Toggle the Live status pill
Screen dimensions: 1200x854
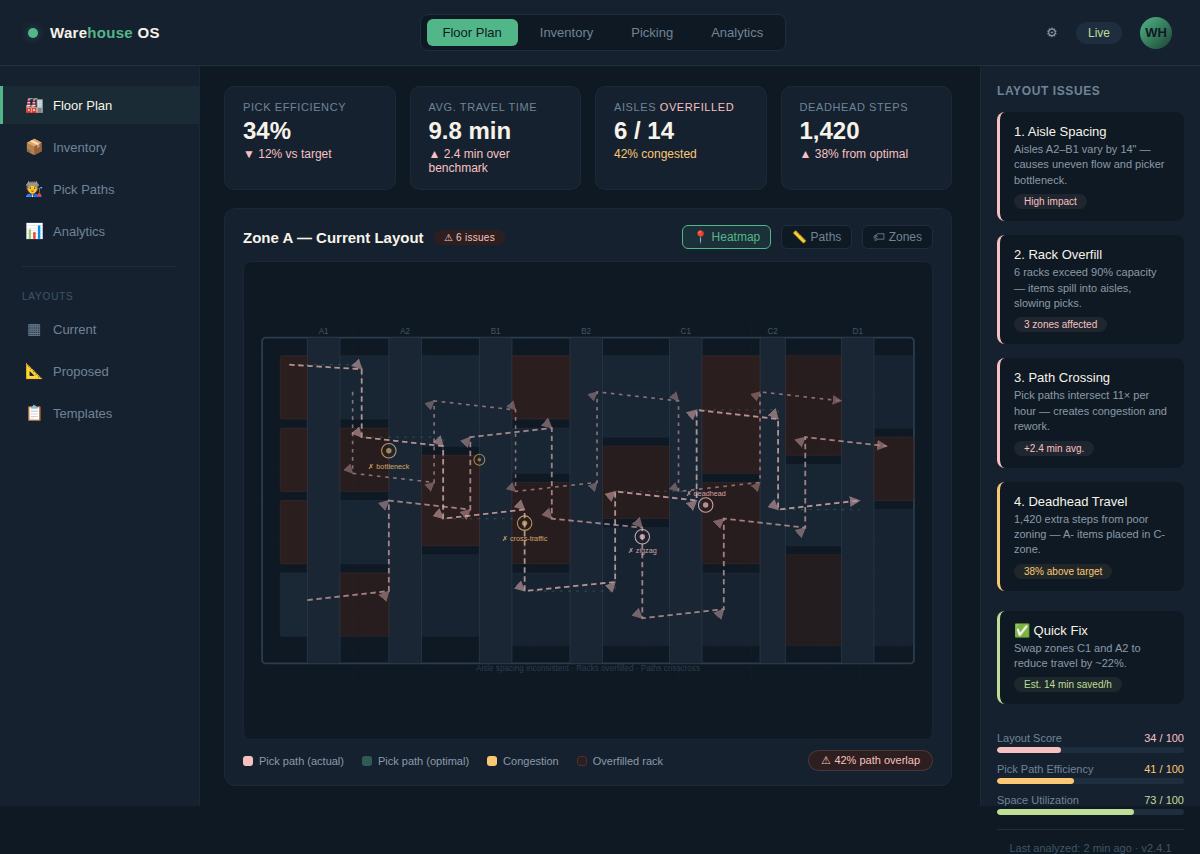(1099, 33)
